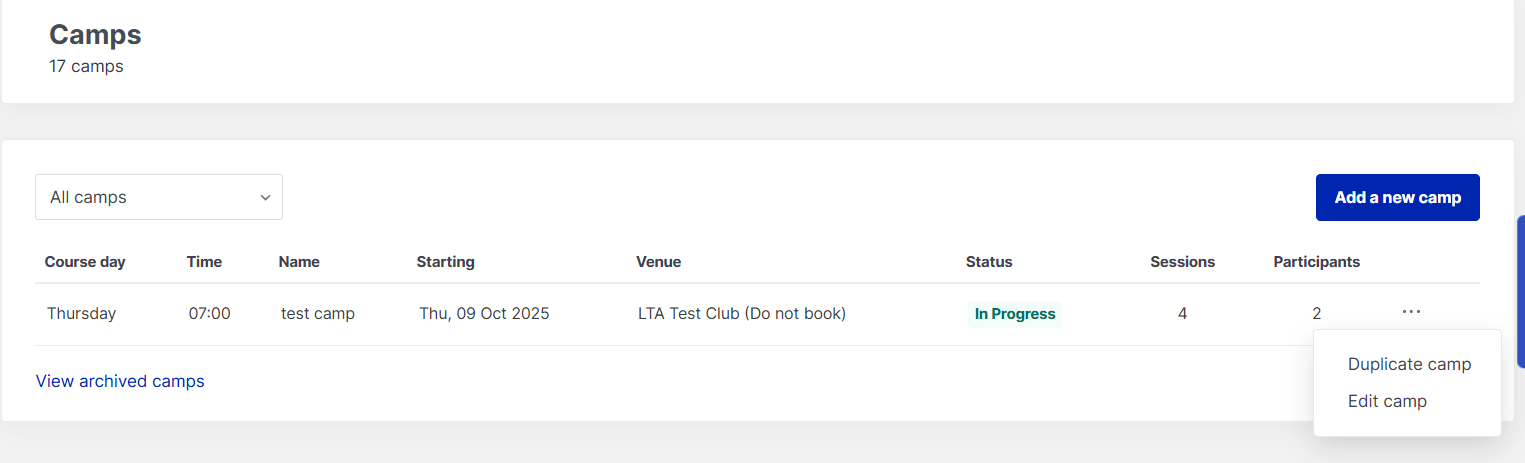Screen dimensions: 1525x463
Task: Click the In Progress status badge
Action: [1015, 314]
